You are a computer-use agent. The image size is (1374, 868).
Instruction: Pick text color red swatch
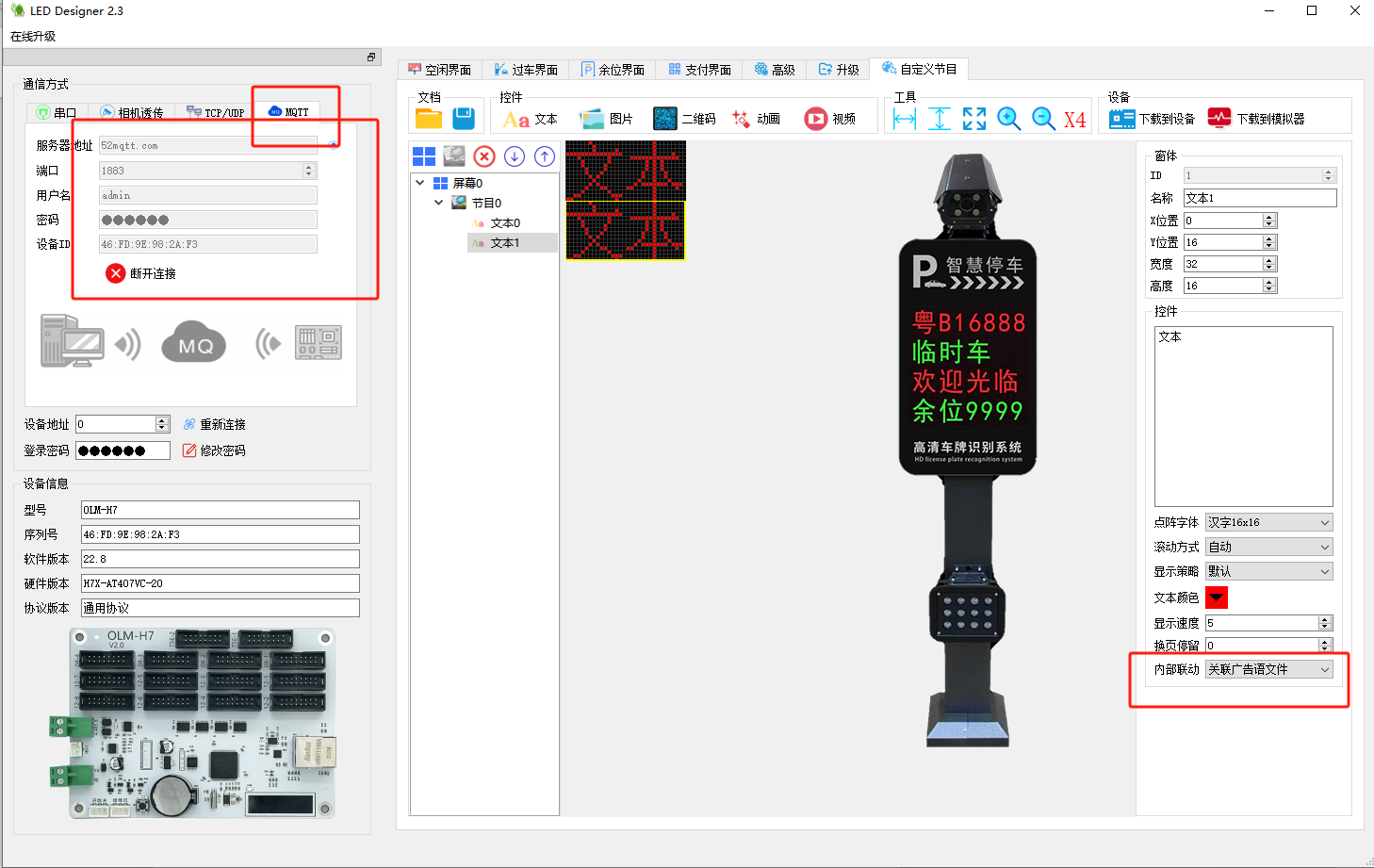(1217, 598)
